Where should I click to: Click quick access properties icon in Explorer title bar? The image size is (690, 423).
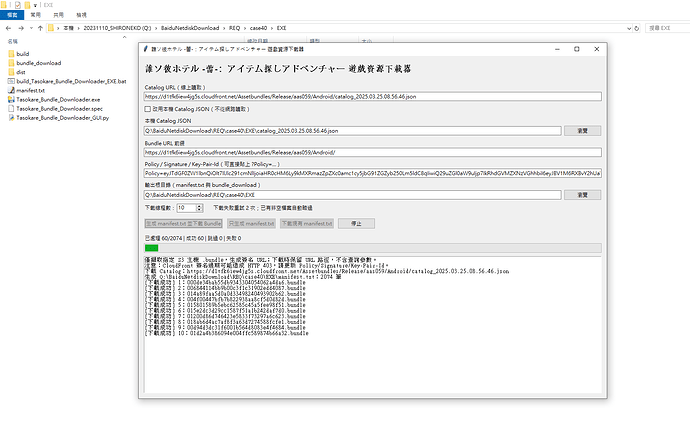[18, 5]
